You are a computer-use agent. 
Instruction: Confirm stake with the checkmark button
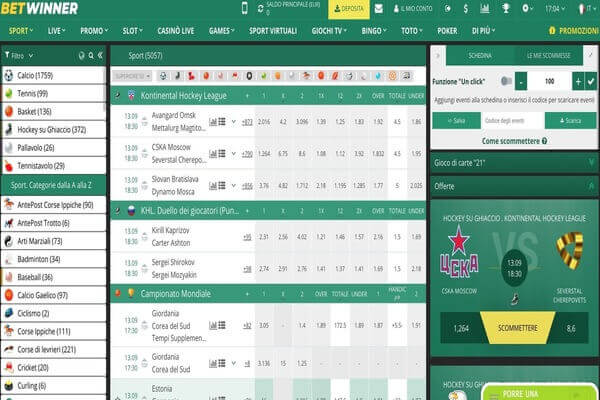[591, 81]
